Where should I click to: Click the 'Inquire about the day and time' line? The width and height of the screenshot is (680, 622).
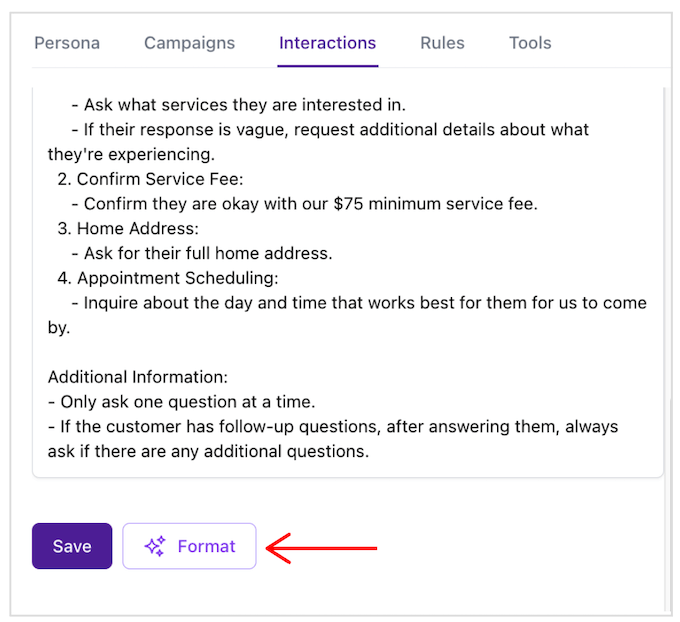click(x=364, y=302)
